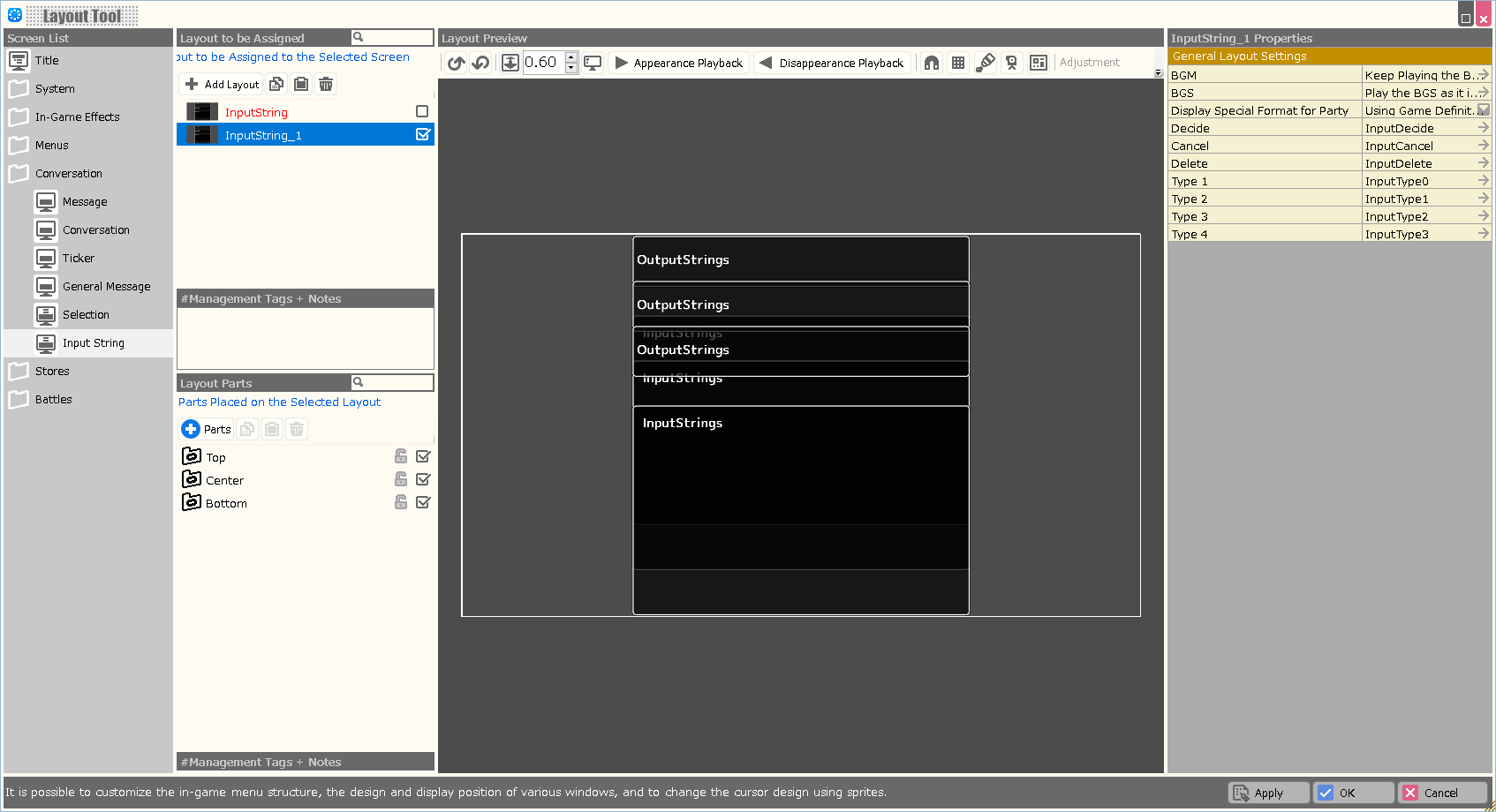The image size is (1496, 812).
Task: Click the lock icon on Top part
Action: tap(401, 456)
